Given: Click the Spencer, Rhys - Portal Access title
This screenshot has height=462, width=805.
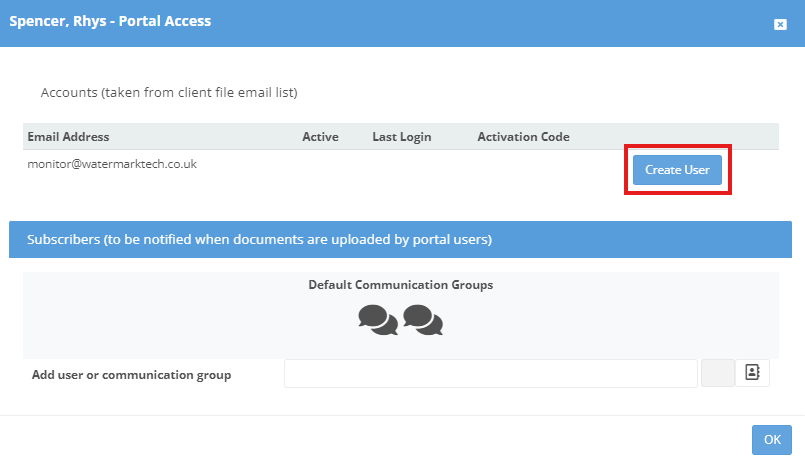Looking at the screenshot, I should tap(110, 21).
